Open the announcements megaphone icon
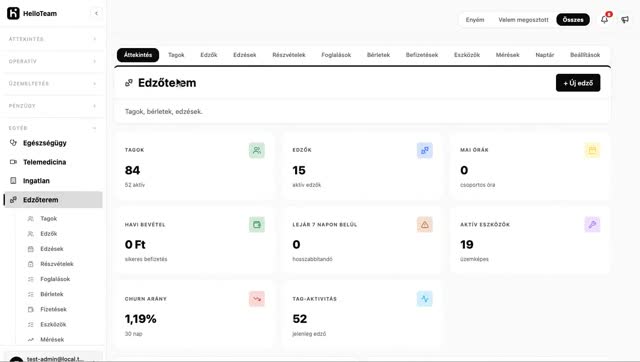Image resolution: width=640 pixels, height=362 pixels. tap(625, 19)
